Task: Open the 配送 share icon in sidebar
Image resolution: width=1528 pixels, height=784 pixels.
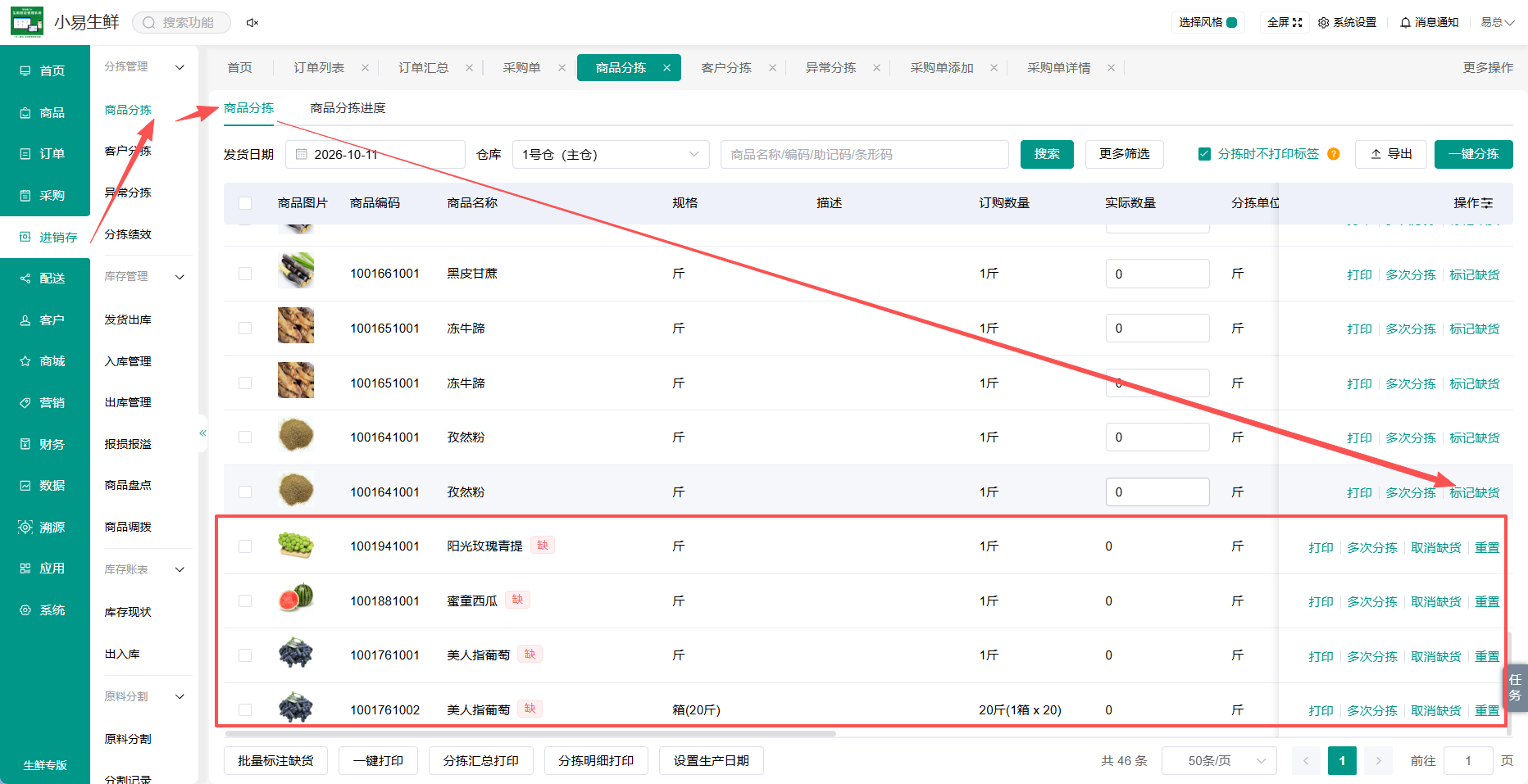Action: 25,279
